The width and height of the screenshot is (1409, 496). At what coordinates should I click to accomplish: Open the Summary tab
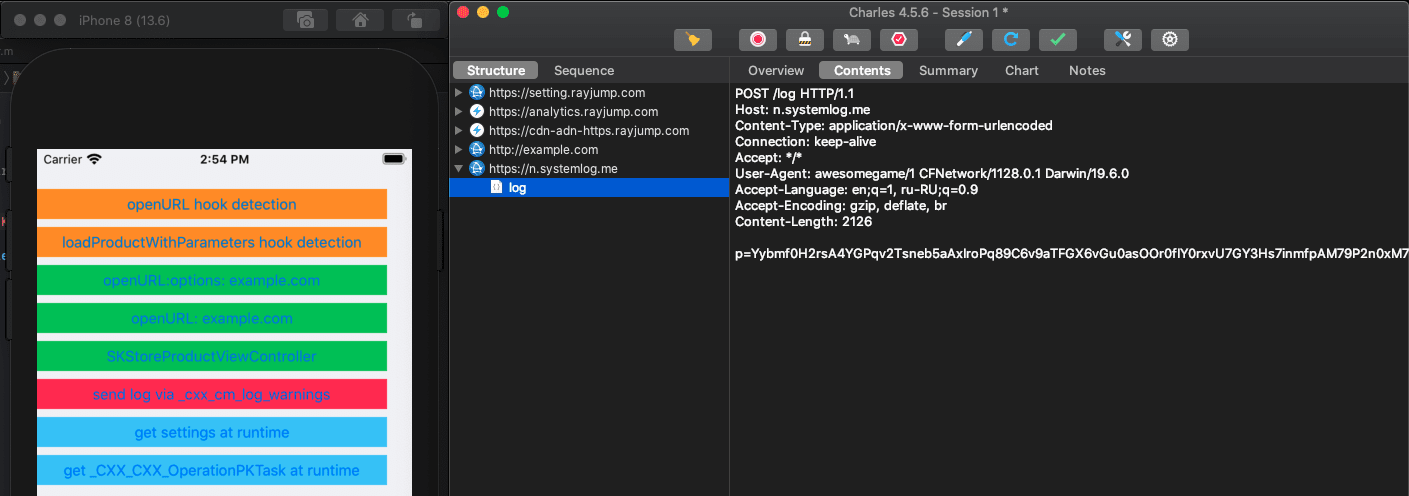[x=948, y=70]
